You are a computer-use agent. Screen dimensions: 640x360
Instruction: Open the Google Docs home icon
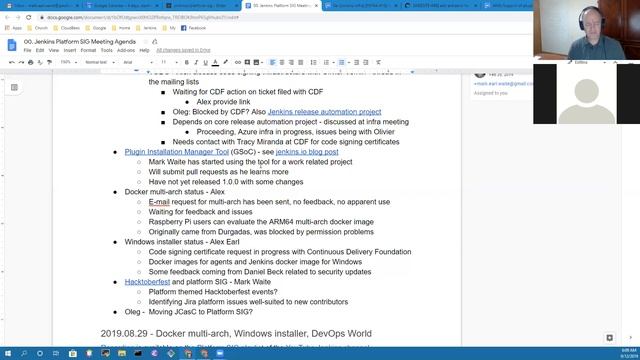point(12,45)
